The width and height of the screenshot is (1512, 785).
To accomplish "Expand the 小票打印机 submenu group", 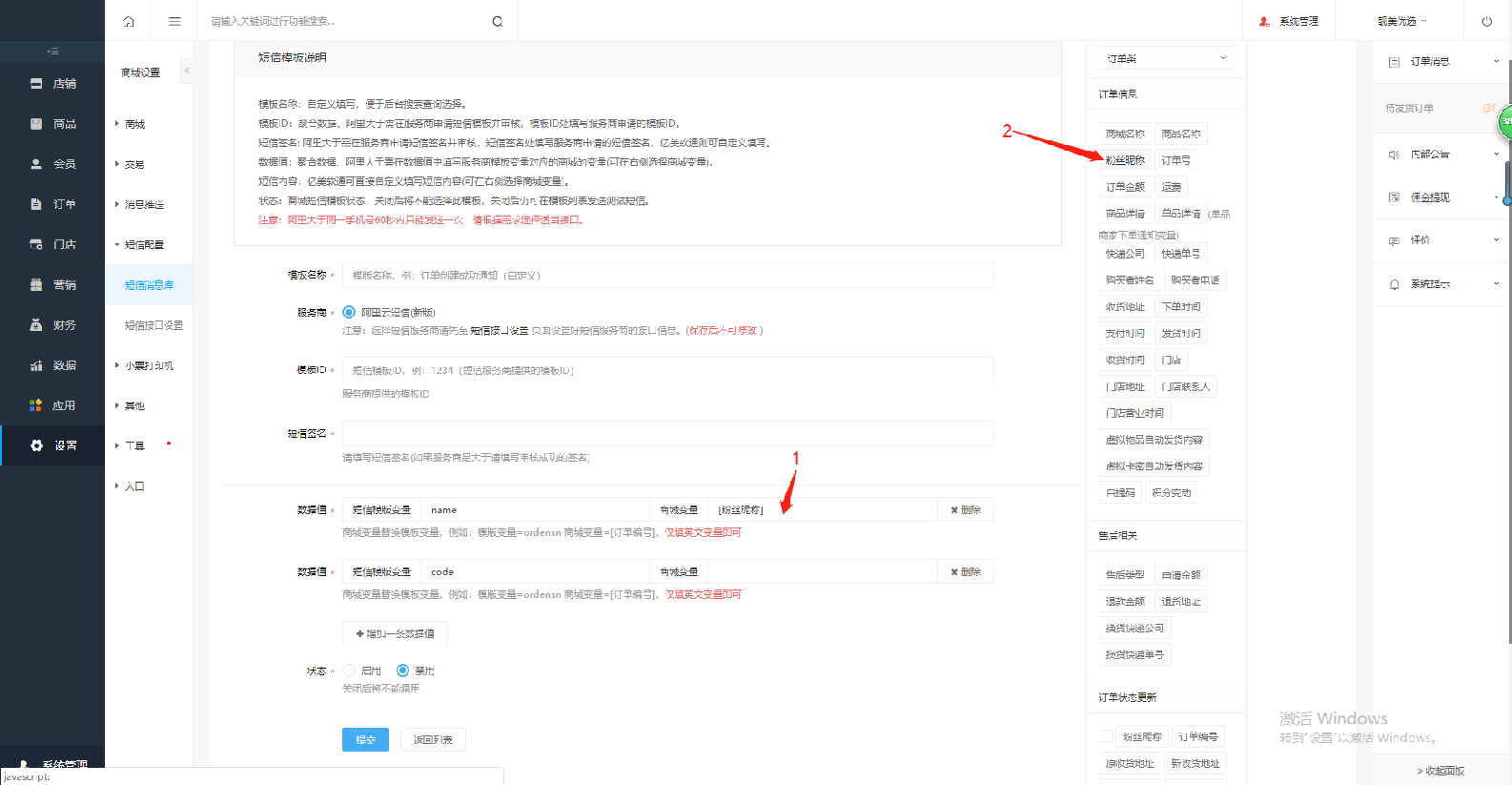I will tap(144, 365).
